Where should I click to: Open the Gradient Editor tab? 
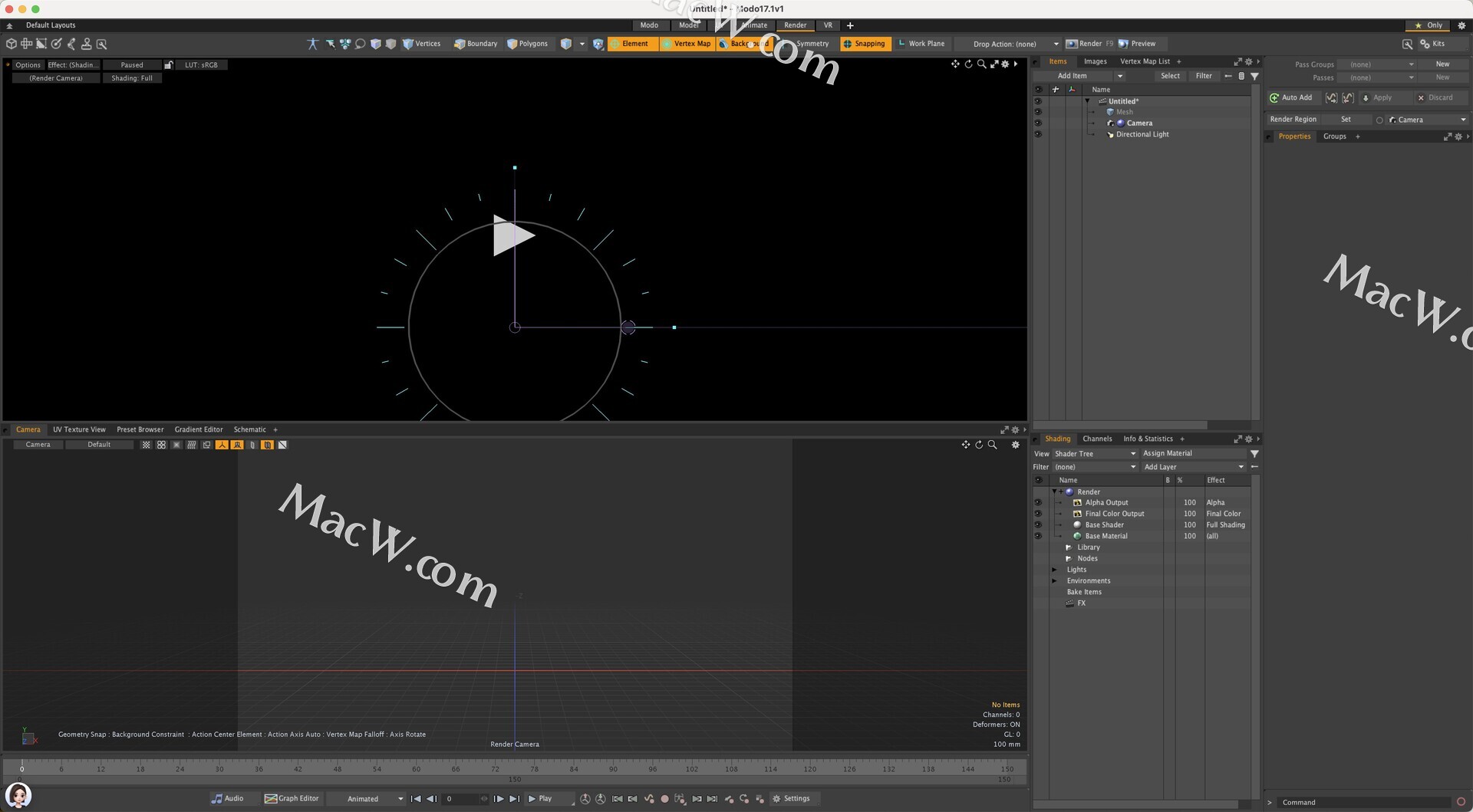(x=199, y=430)
